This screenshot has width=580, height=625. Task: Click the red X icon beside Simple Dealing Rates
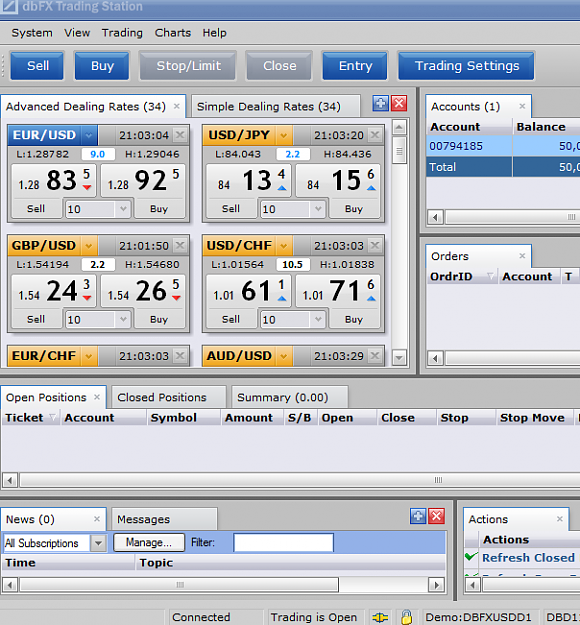[x=399, y=104]
